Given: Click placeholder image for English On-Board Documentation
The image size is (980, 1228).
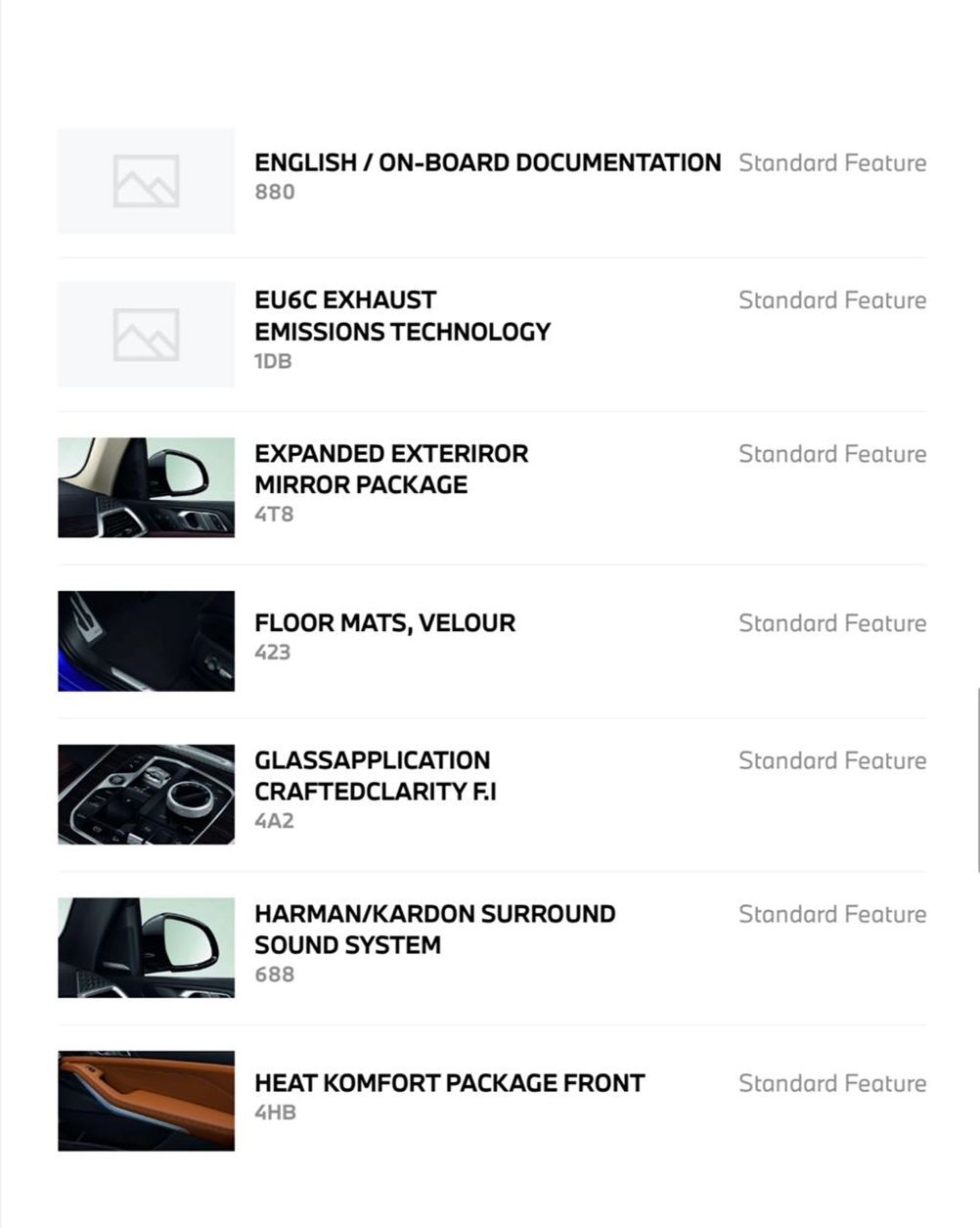Looking at the screenshot, I should [x=146, y=180].
